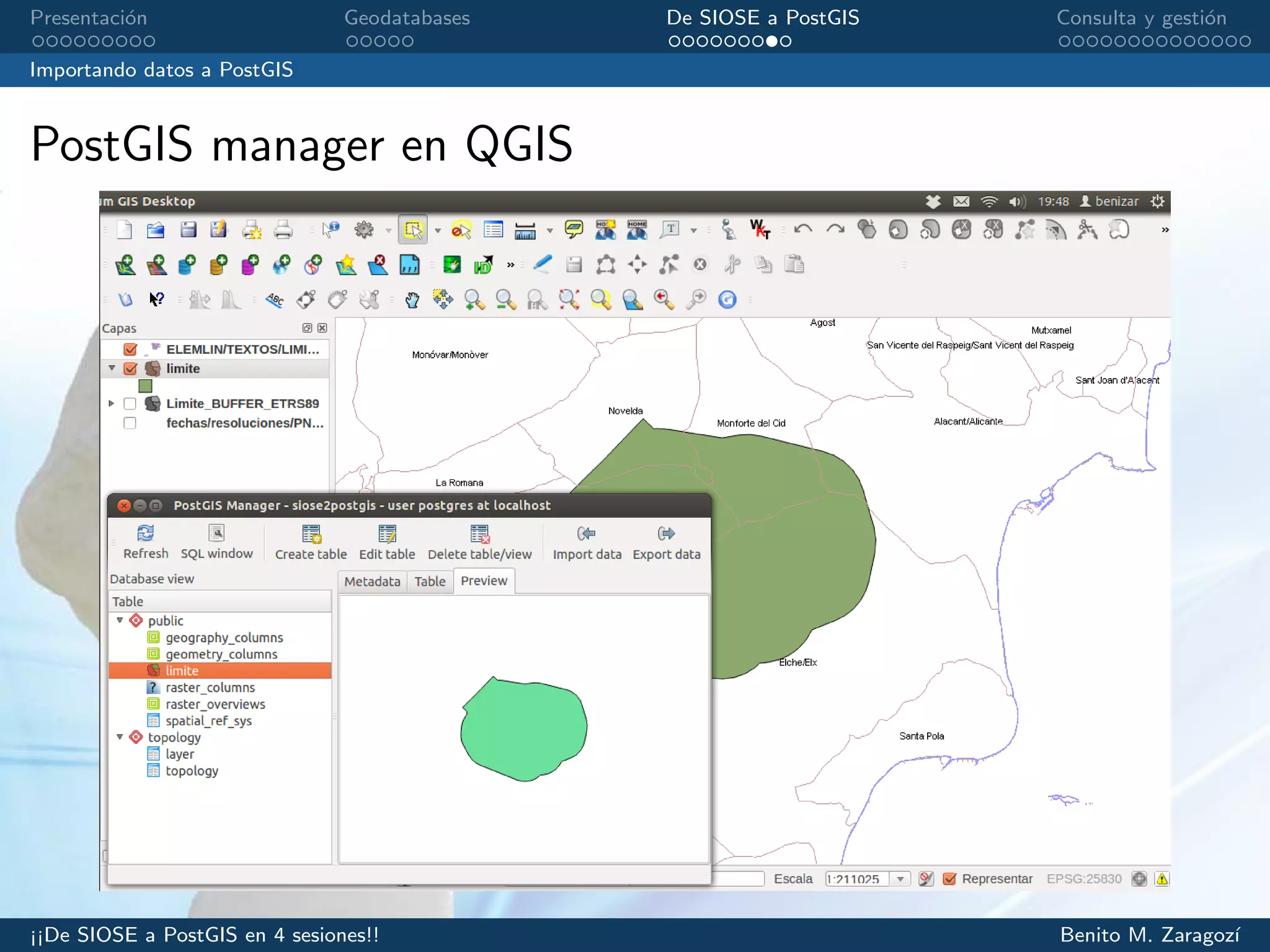This screenshot has width=1270, height=952.
Task: Collapse the limite layer in Capas
Action: pos(112,368)
